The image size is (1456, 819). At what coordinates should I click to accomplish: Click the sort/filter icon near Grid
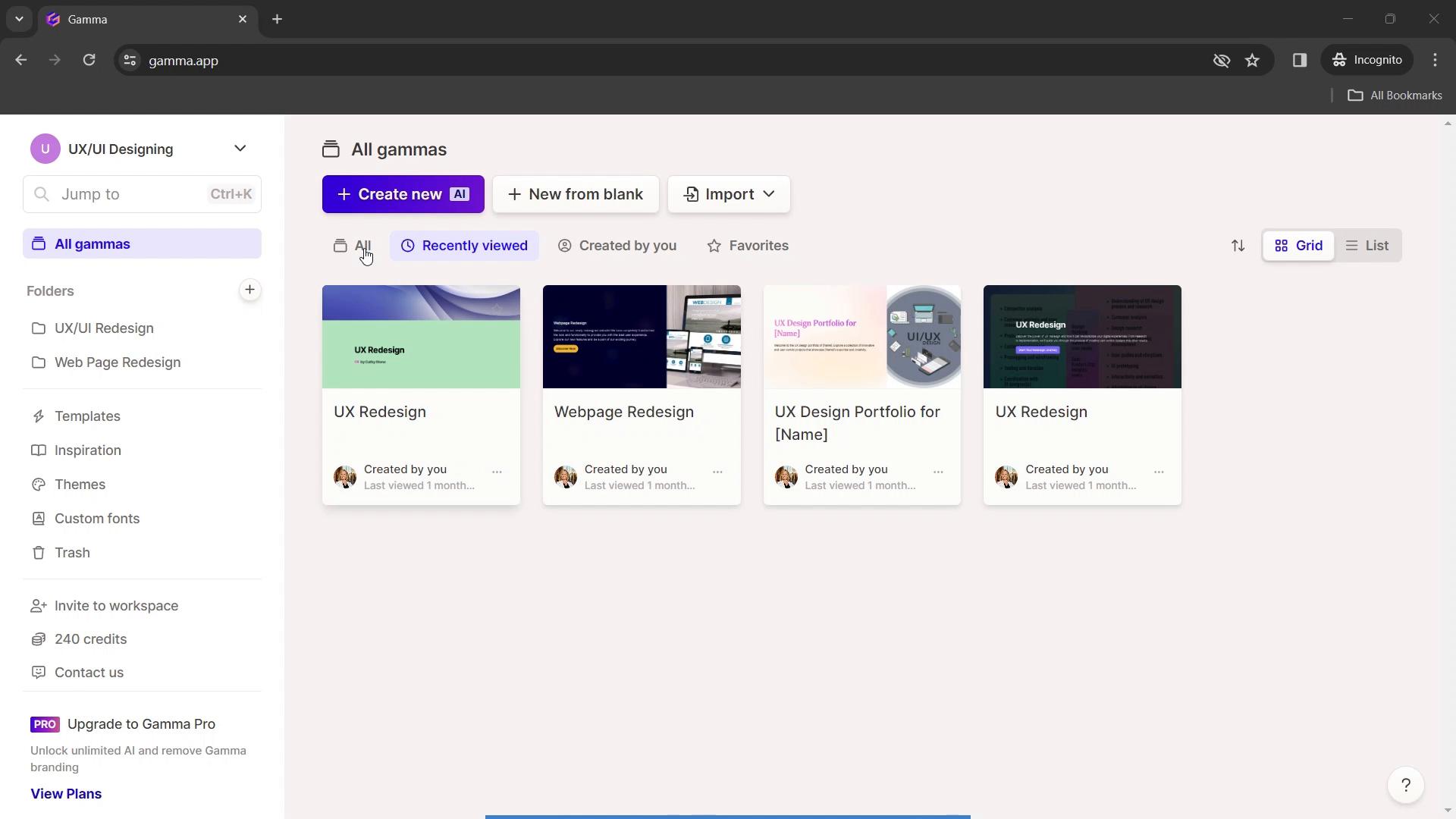click(1238, 245)
